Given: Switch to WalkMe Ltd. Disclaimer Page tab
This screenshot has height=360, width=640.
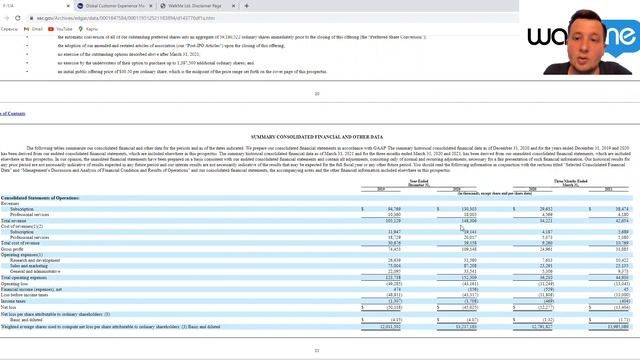Looking at the screenshot, I should (194, 6).
